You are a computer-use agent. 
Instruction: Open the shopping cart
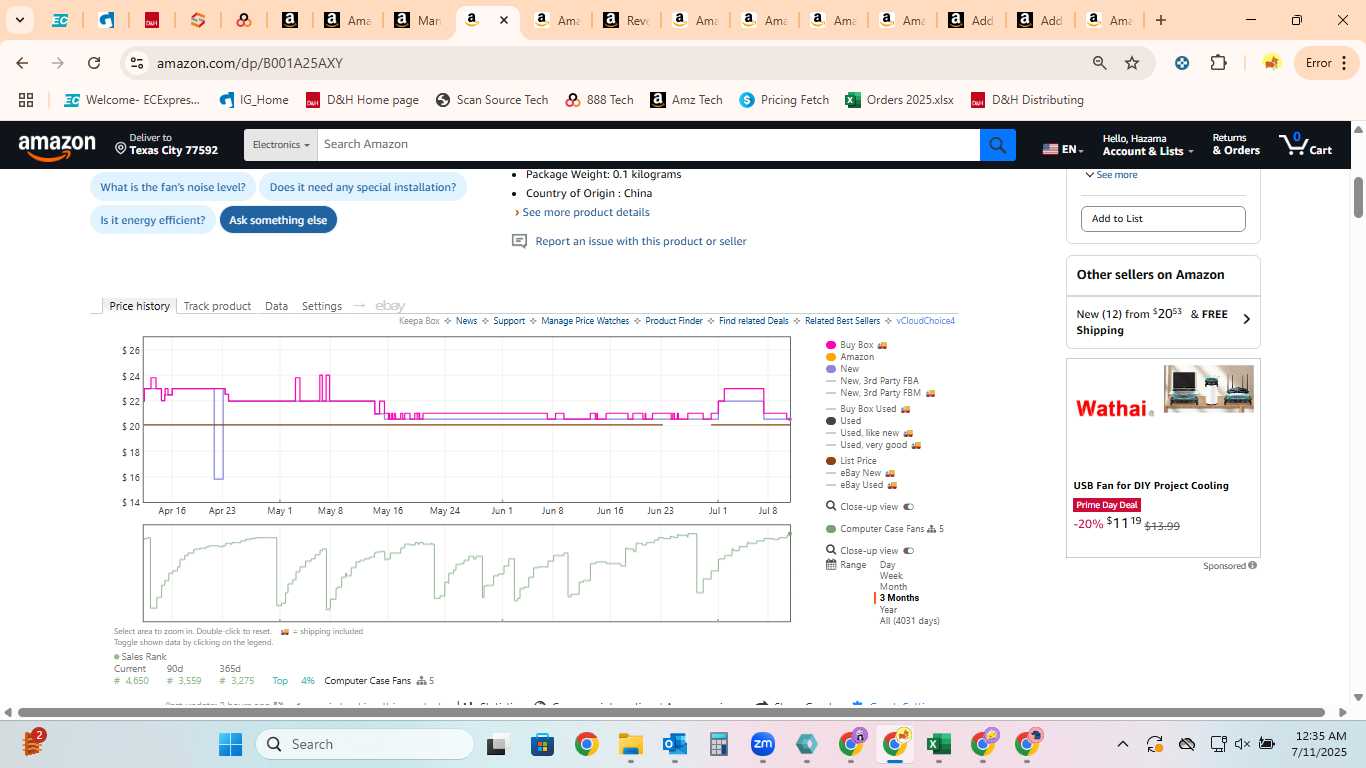click(1305, 145)
